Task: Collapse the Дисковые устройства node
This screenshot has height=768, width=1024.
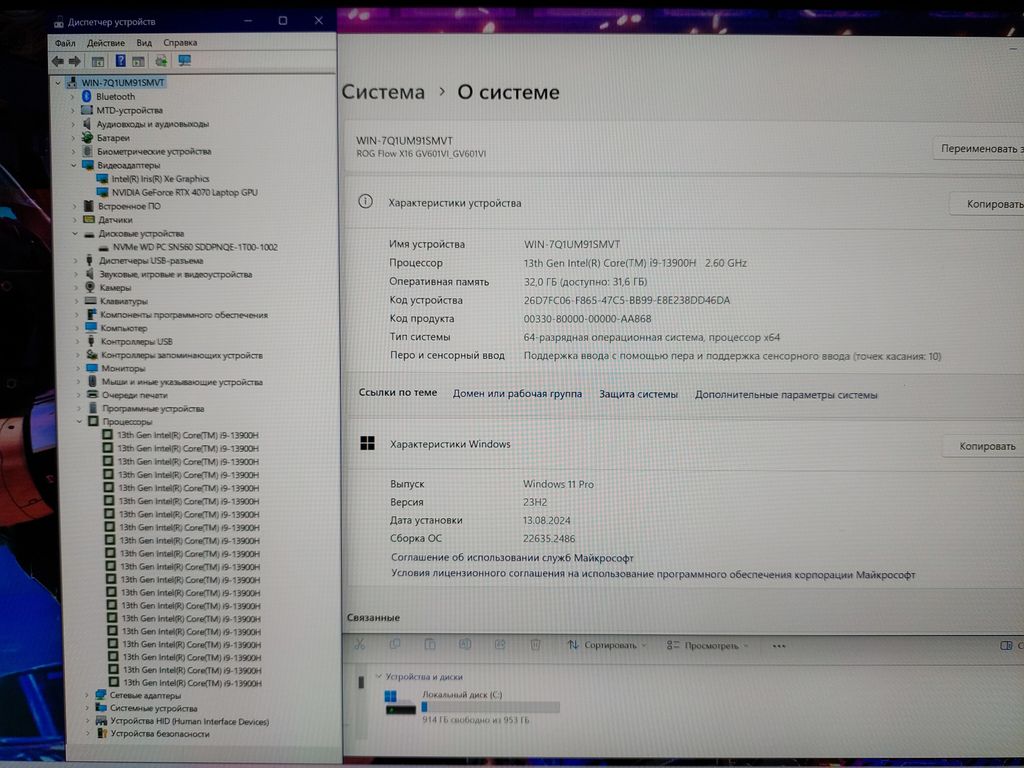Action: [x=75, y=233]
